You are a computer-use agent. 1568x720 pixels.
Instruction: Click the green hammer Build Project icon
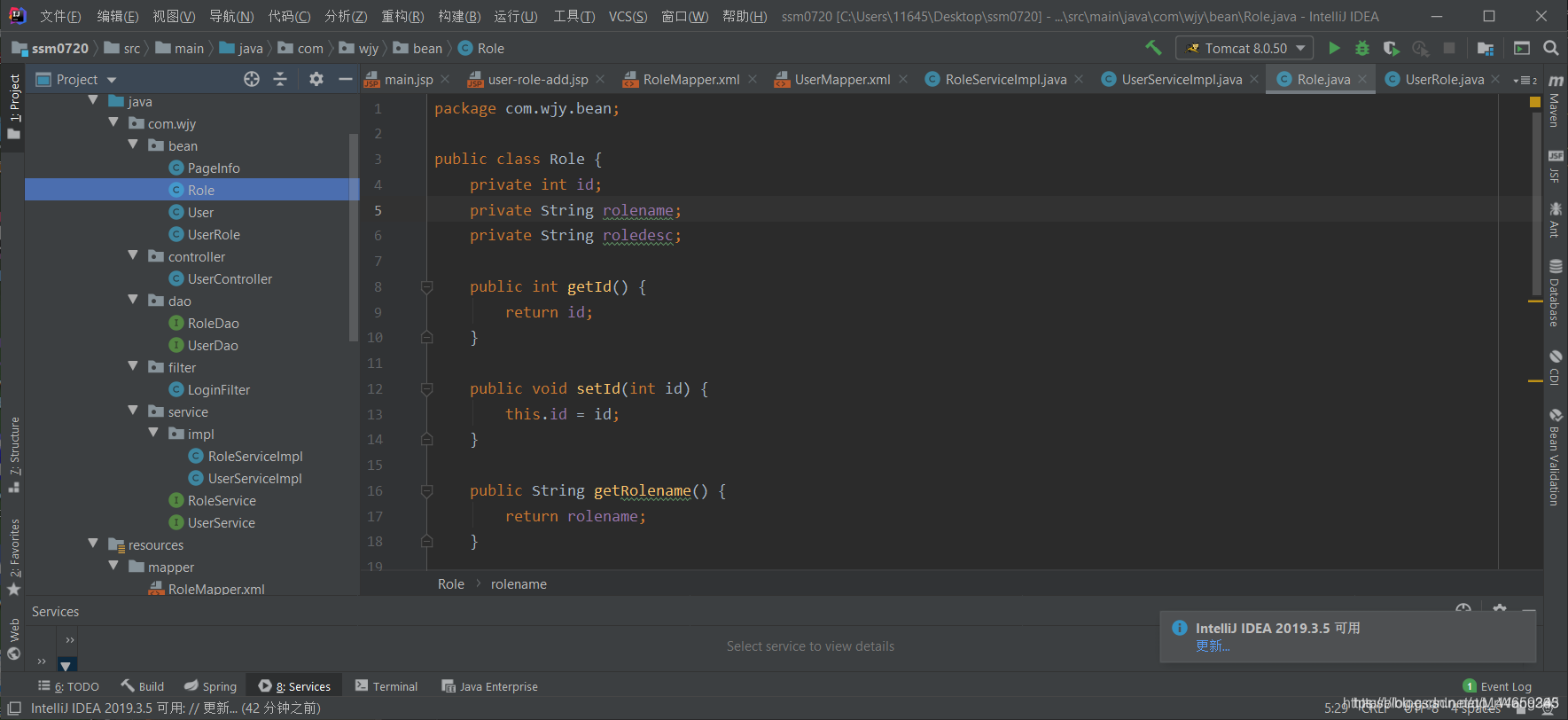(x=1153, y=48)
